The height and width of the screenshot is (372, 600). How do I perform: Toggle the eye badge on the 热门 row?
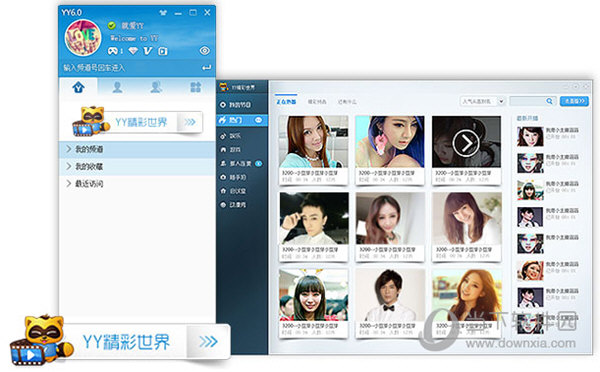point(259,120)
